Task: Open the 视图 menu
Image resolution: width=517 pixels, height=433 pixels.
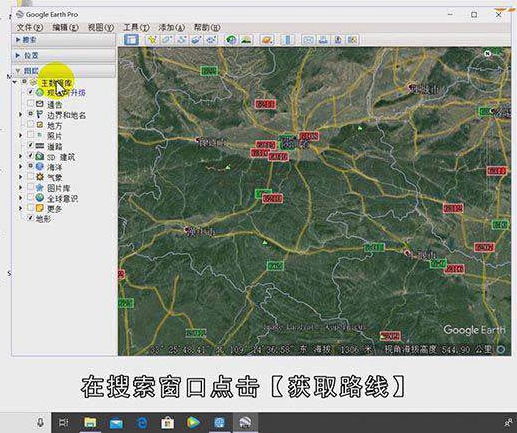Action: [101, 27]
